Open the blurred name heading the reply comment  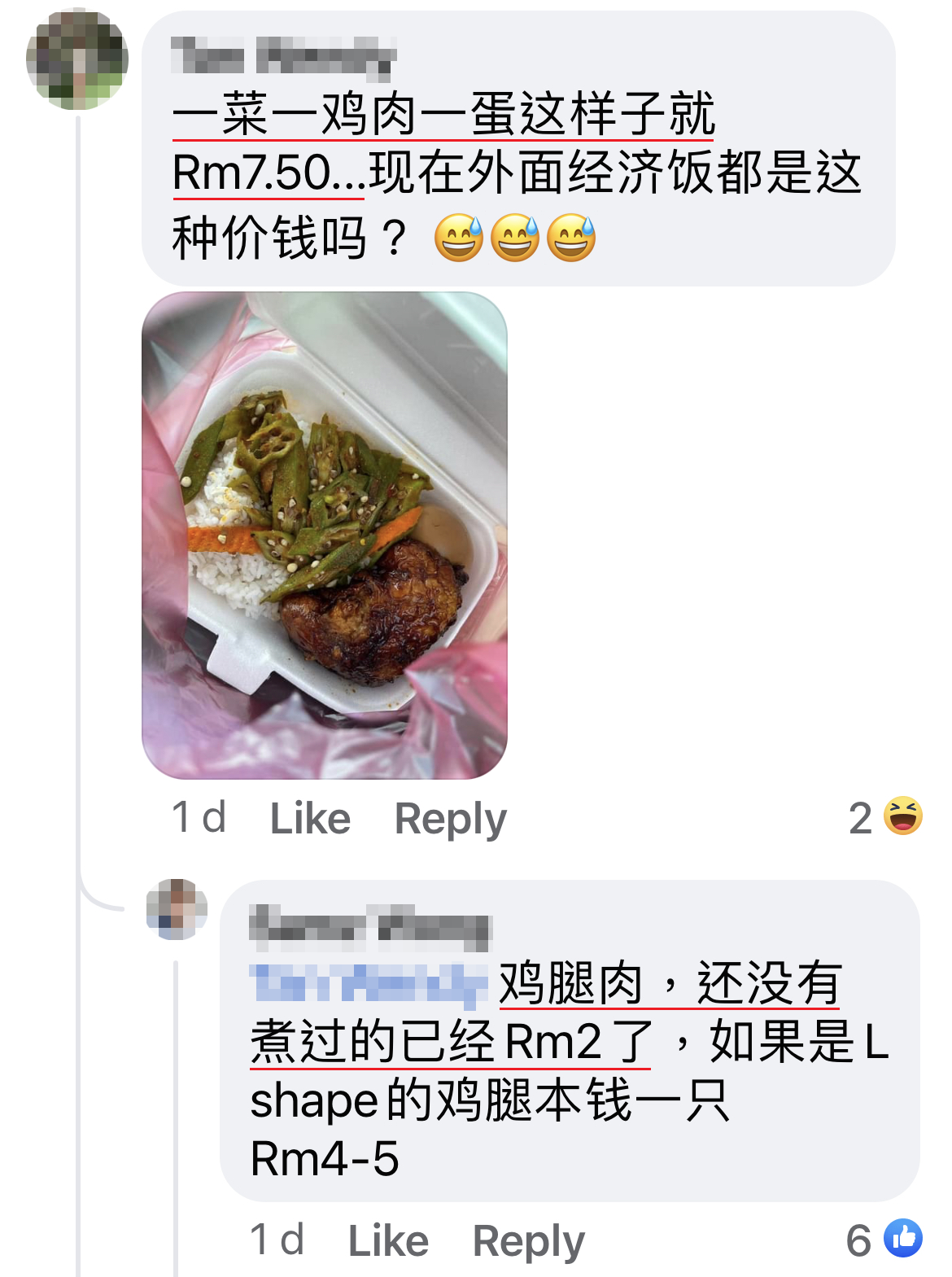pyautogui.click(x=370, y=928)
